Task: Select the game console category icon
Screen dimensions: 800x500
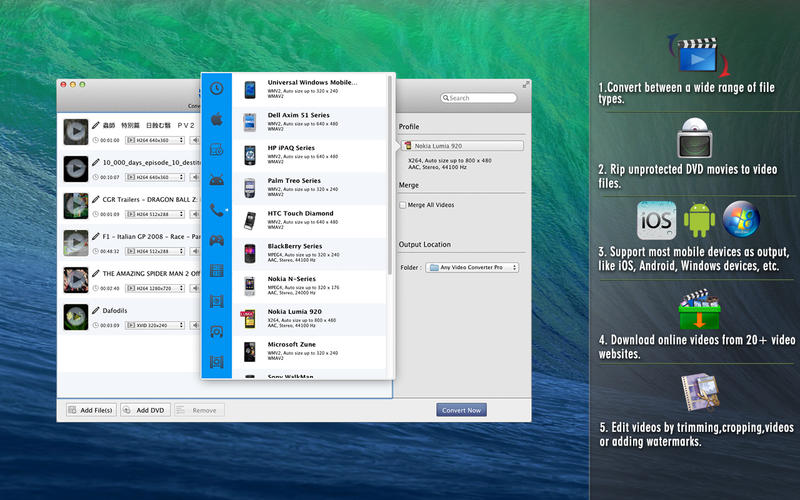Action: point(216,240)
